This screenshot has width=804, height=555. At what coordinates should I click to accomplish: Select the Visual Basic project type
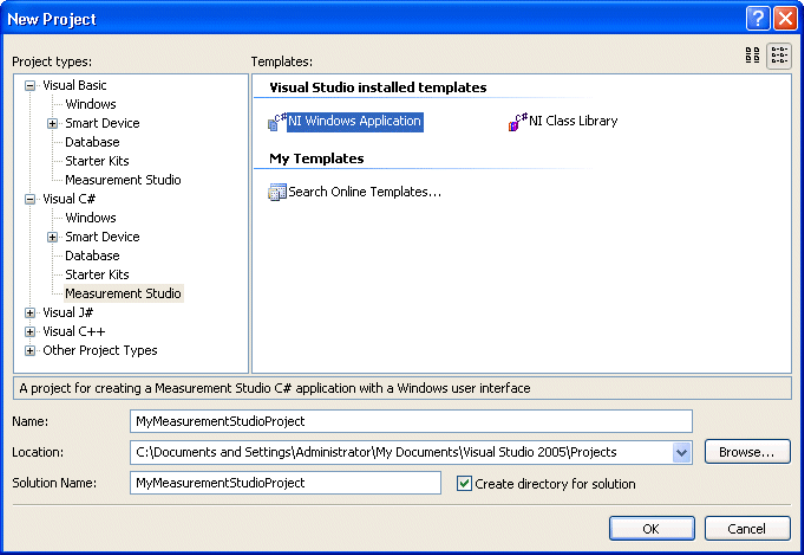(x=75, y=85)
